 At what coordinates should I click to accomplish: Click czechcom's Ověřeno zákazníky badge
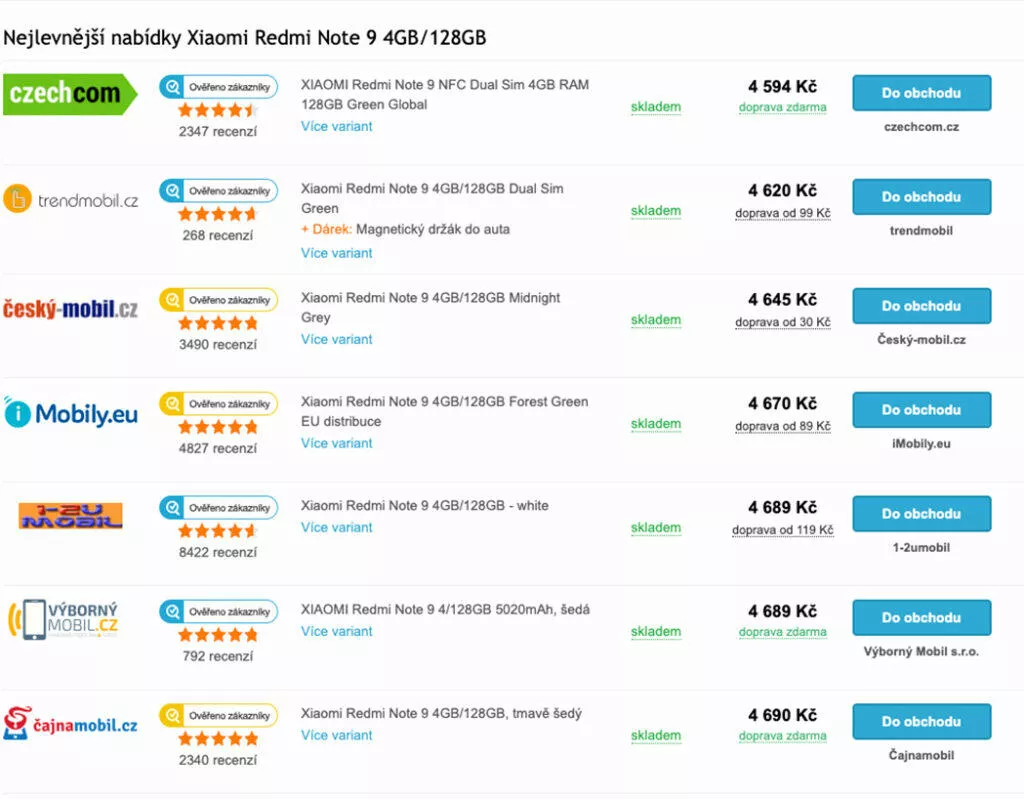(218, 87)
